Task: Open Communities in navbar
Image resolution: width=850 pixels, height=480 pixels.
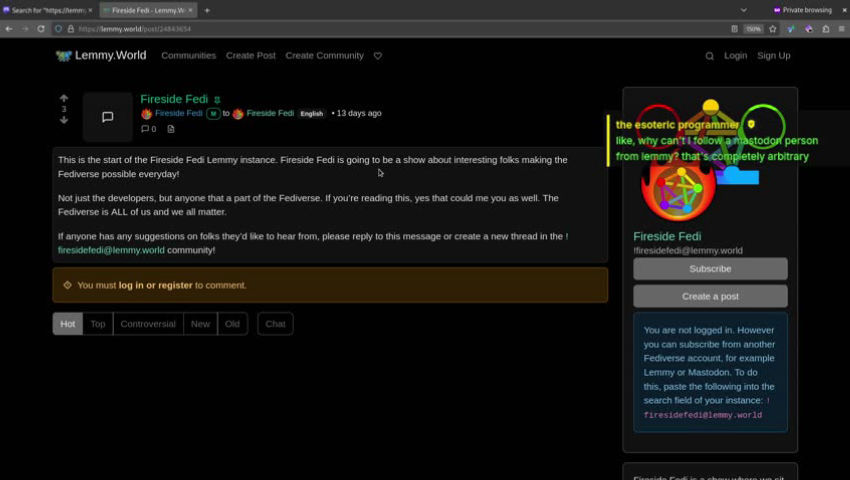Action: pos(188,55)
